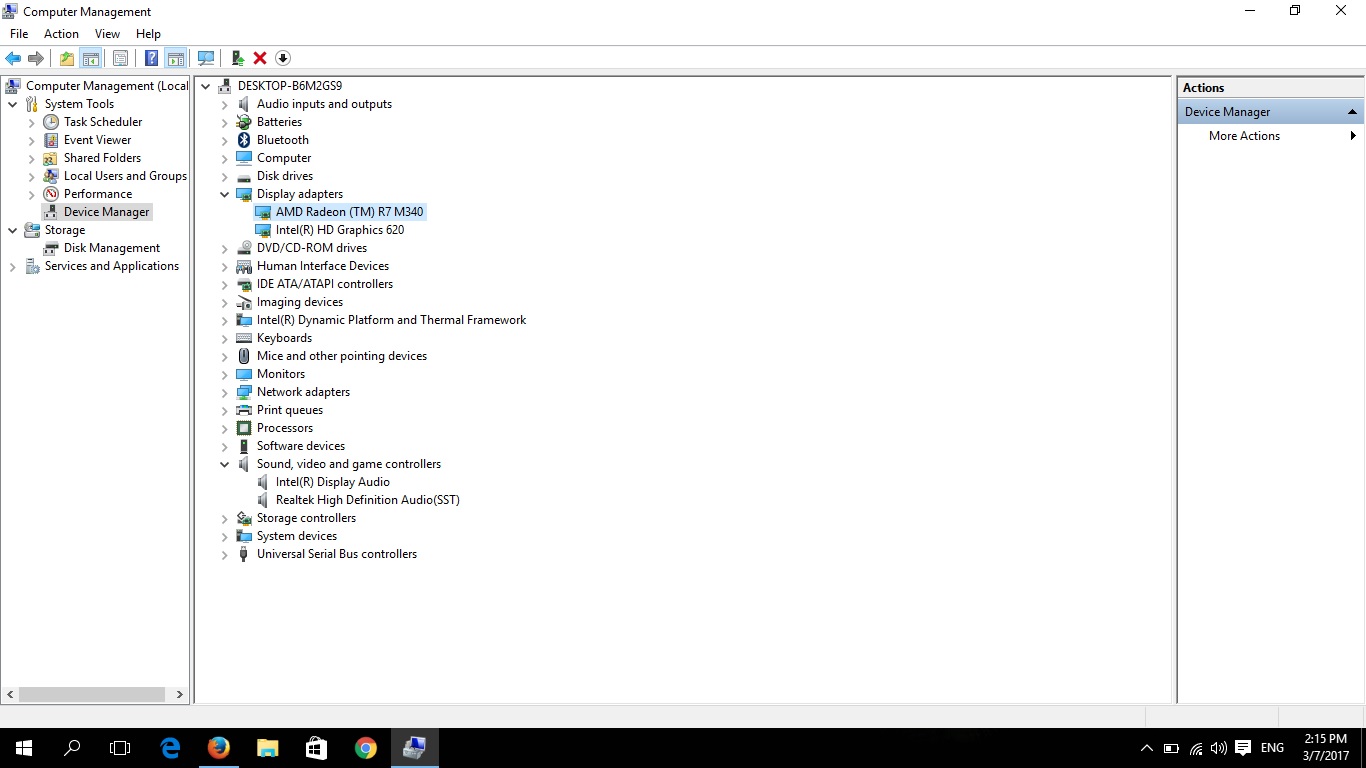Click the red X Uninstall toolbar icon
Viewport: 1366px width, 768px height.
(260, 58)
